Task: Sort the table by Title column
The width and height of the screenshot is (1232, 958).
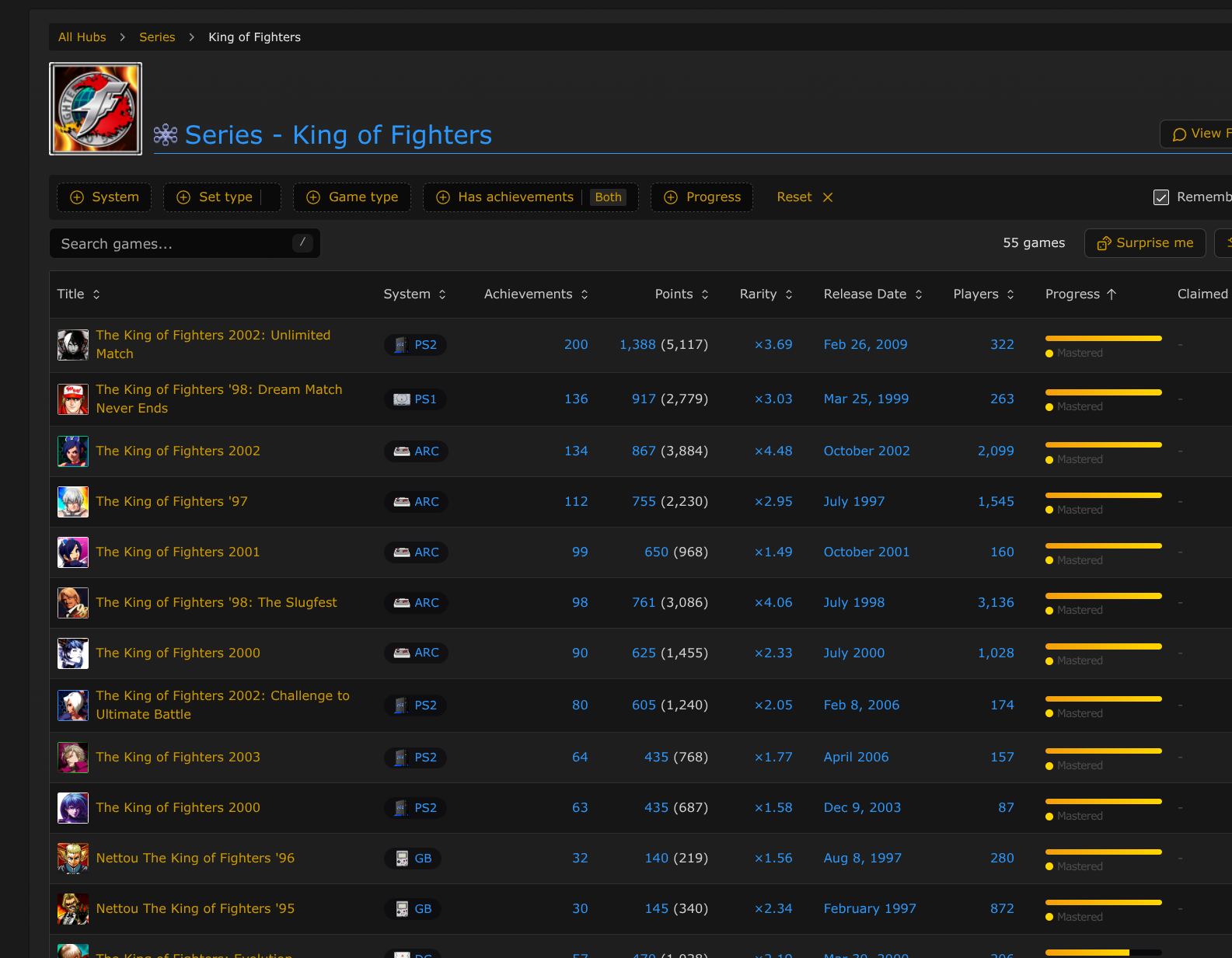Action: click(x=79, y=294)
